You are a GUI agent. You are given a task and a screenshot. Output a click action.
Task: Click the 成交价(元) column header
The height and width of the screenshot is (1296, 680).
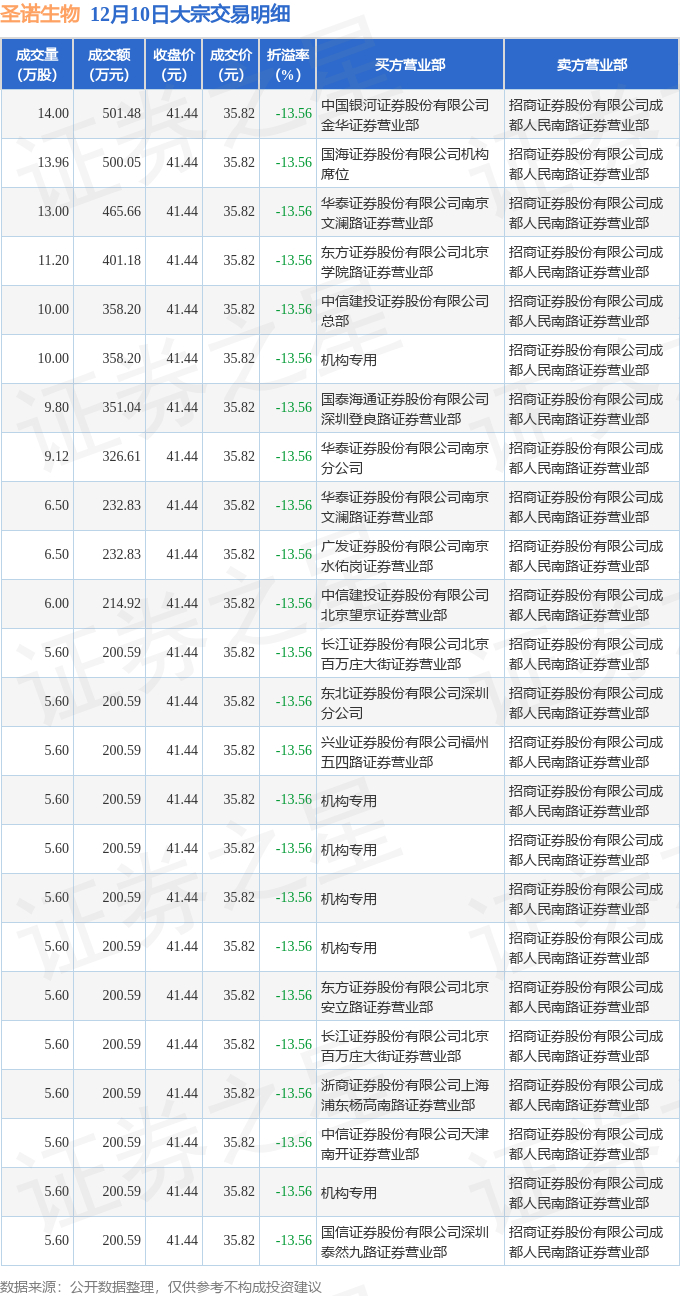(231, 65)
